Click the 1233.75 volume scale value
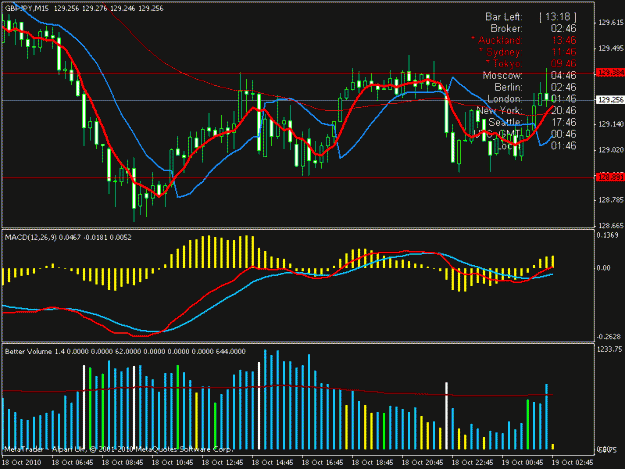This screenshot has height=469, width=625. pos(609,349)
